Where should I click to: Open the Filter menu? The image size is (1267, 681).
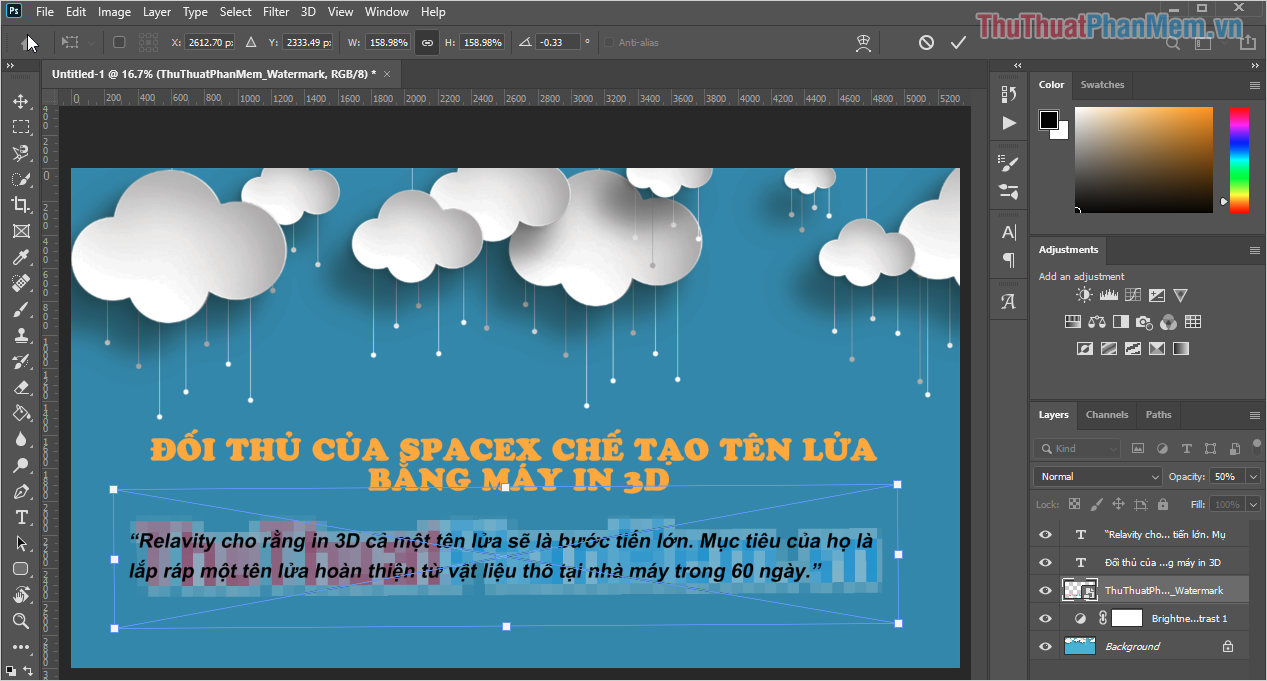[x=275, y=11]
